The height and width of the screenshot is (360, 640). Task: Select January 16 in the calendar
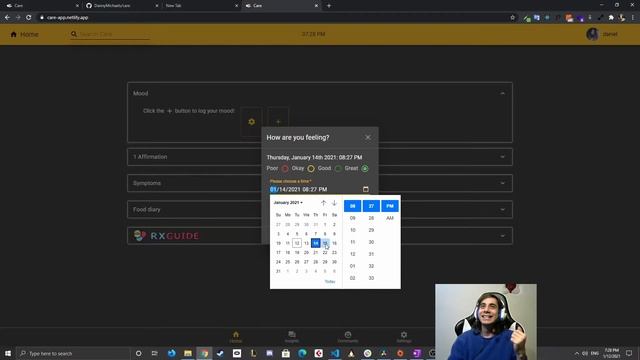pyautogui.click(x=334, y=243)
